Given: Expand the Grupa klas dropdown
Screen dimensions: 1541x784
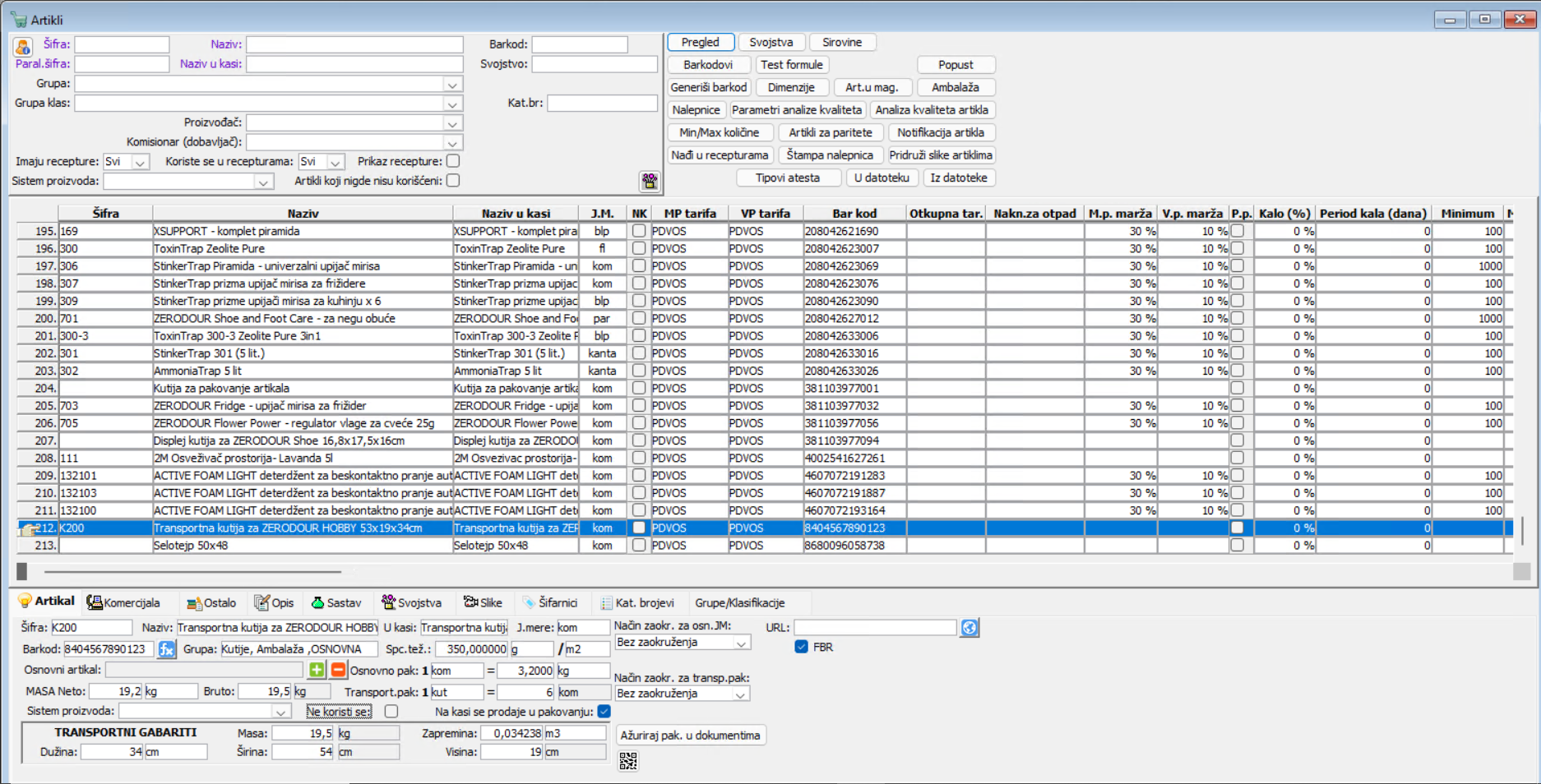Looking at the screenshot, I should coord(452,104).
